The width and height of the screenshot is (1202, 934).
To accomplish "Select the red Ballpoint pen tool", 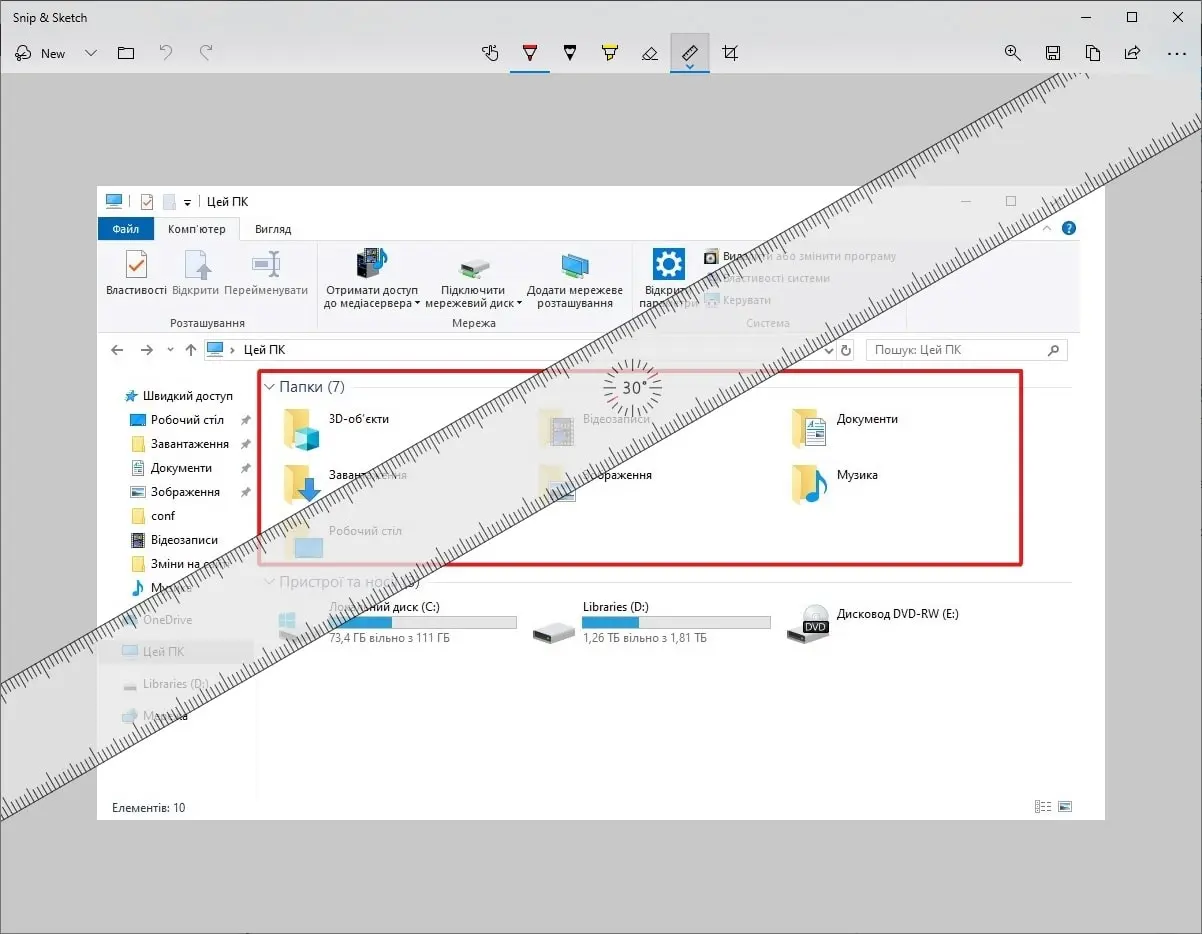I will pos(530,53).
